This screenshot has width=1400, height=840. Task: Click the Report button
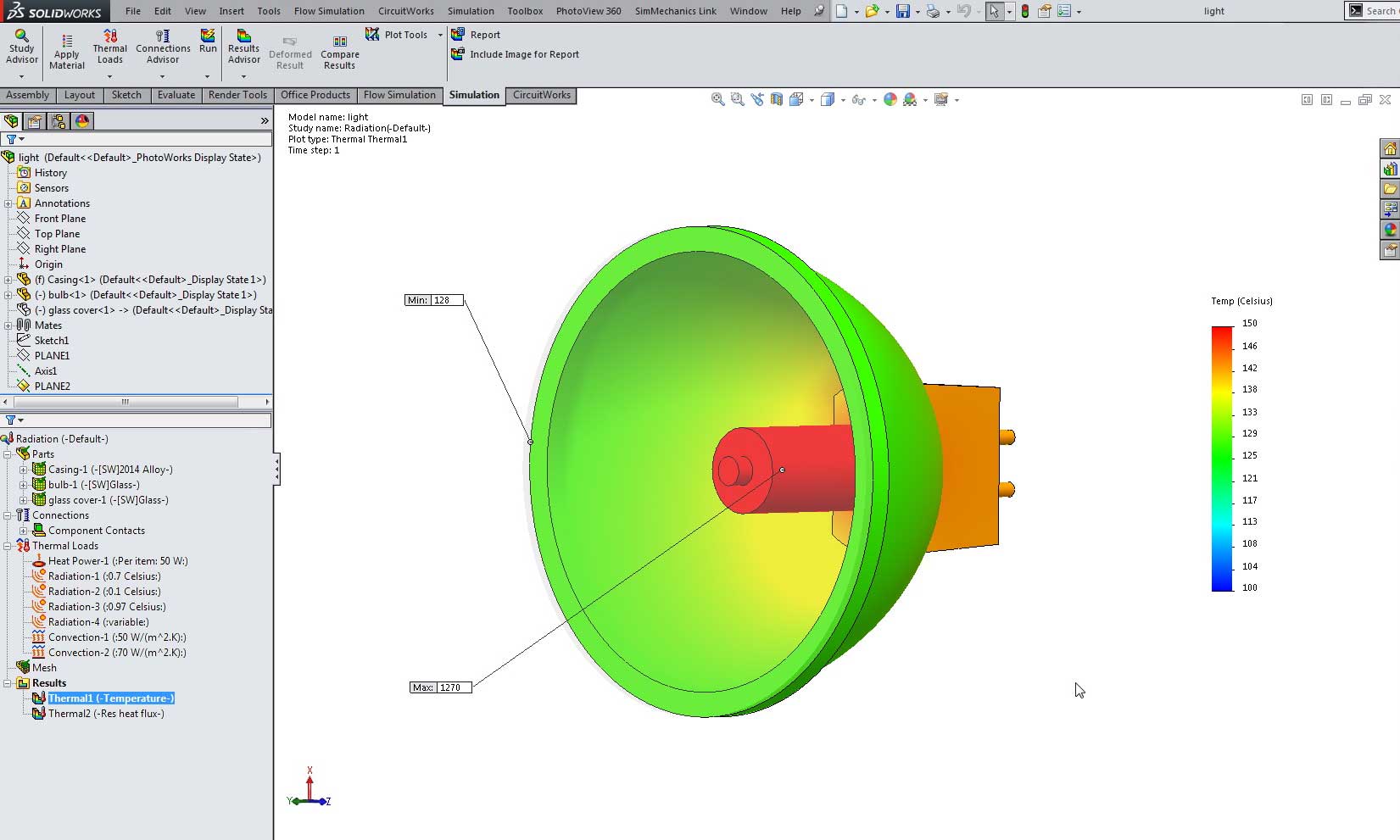(477, 34)
